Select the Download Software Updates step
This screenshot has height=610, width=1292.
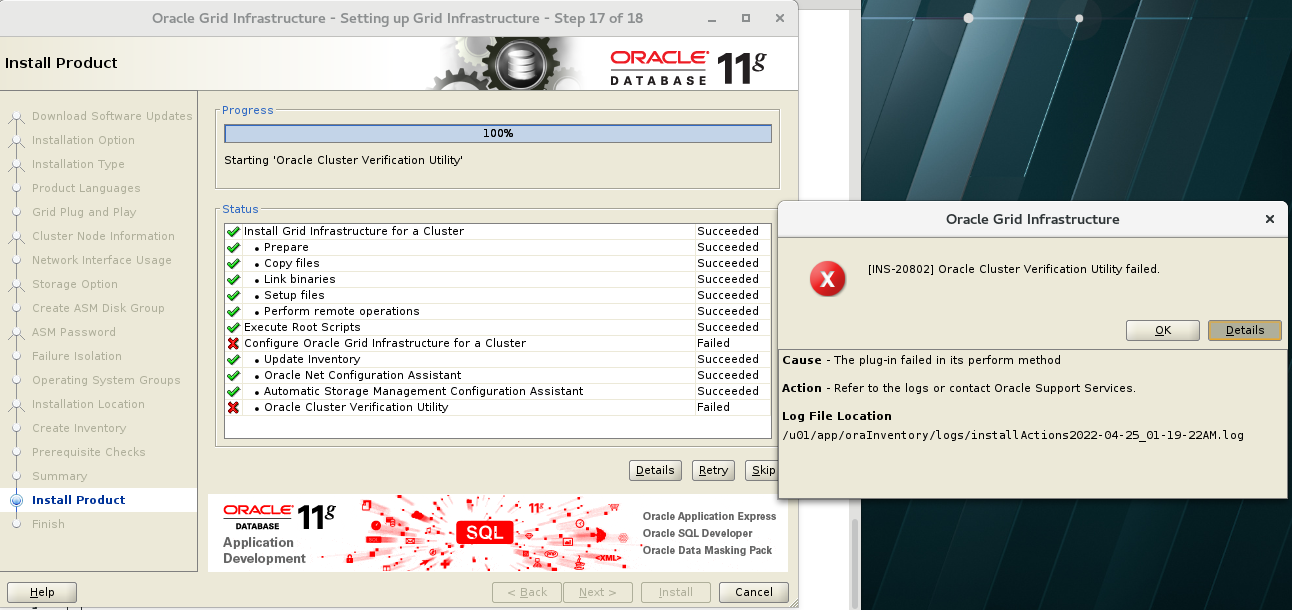[112, 116]
